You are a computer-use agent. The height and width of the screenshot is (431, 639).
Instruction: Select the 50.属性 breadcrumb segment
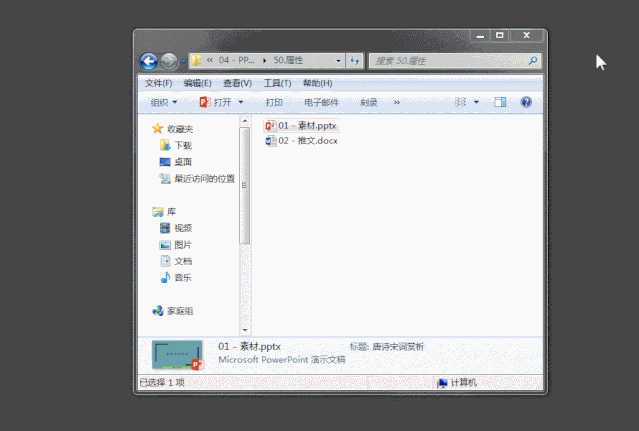tap(288, 60)
